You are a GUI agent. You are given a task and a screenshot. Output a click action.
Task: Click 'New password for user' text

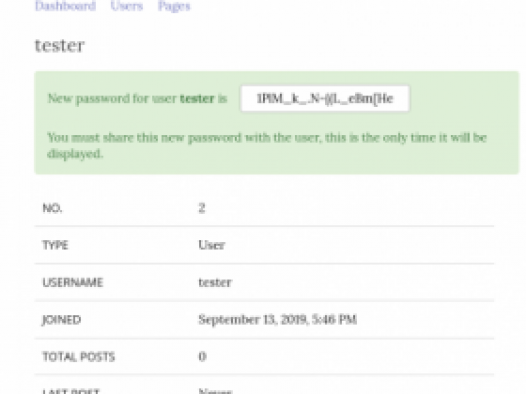[112, 99]
